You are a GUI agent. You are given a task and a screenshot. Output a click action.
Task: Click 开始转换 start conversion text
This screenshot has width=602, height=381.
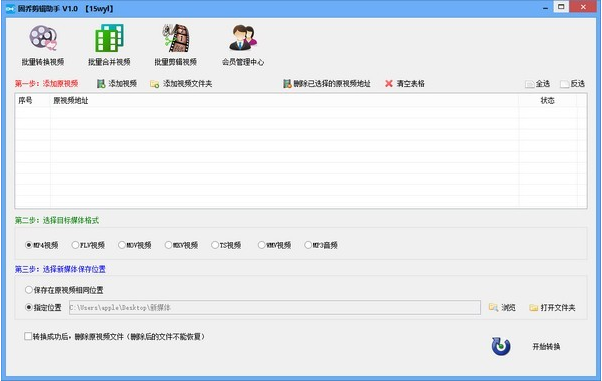pos(546,346)
